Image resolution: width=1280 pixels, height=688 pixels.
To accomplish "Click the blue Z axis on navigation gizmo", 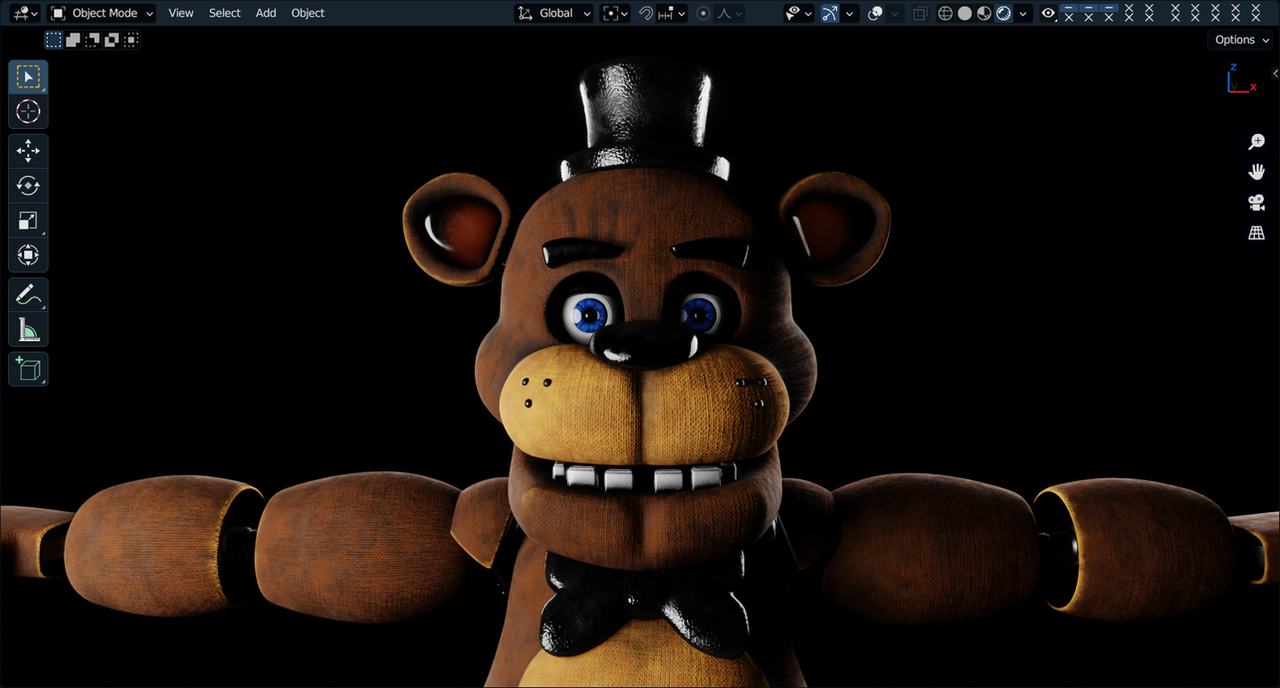I will pos(1233,67).
